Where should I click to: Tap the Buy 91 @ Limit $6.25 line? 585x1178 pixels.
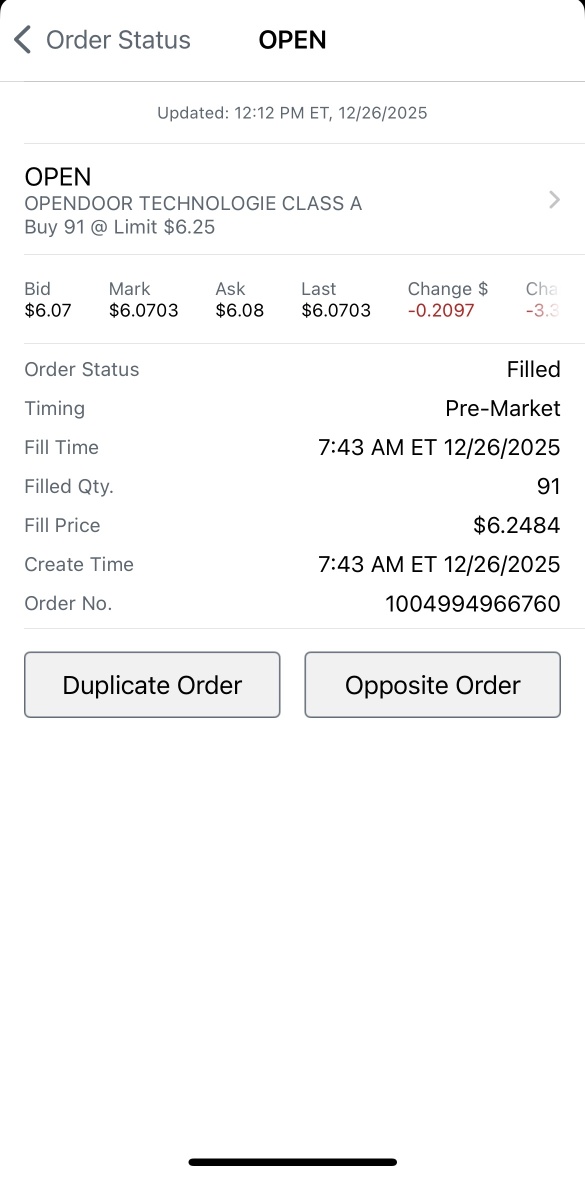119,227
